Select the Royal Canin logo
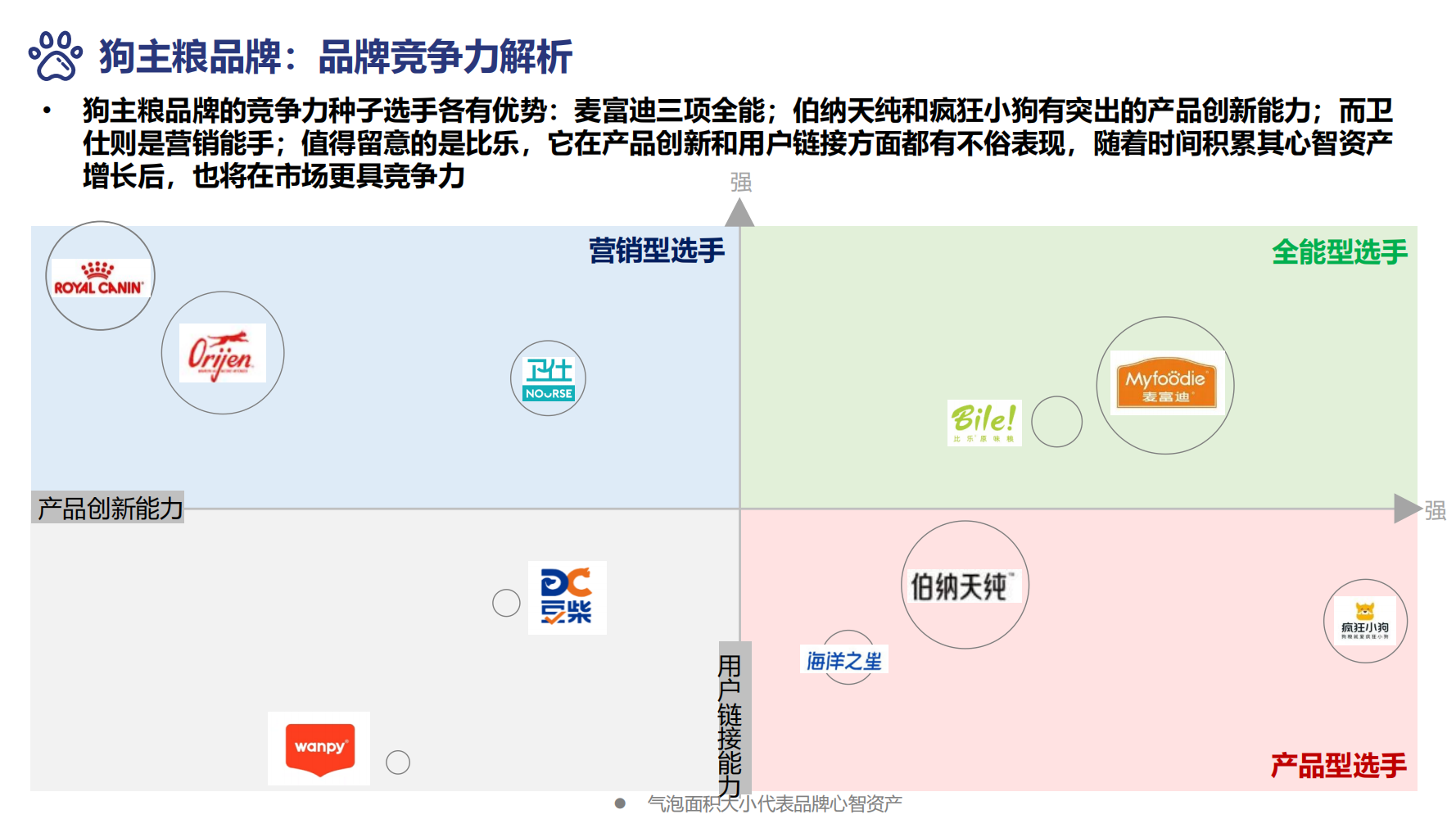Screen dimensions: 1456x819 pos(100,278)
